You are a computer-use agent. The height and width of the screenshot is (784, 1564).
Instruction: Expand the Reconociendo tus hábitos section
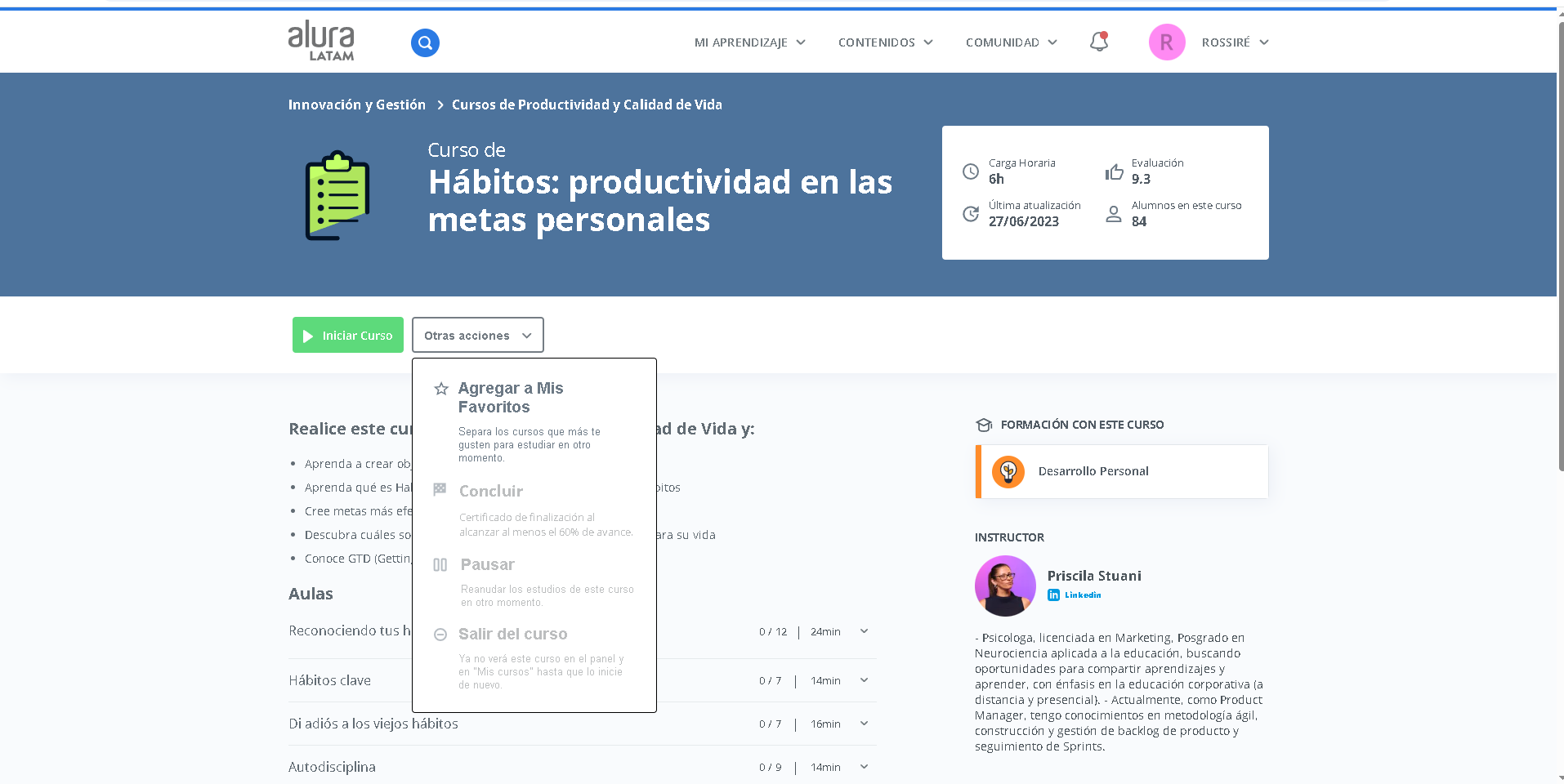(x=863, y=631)
